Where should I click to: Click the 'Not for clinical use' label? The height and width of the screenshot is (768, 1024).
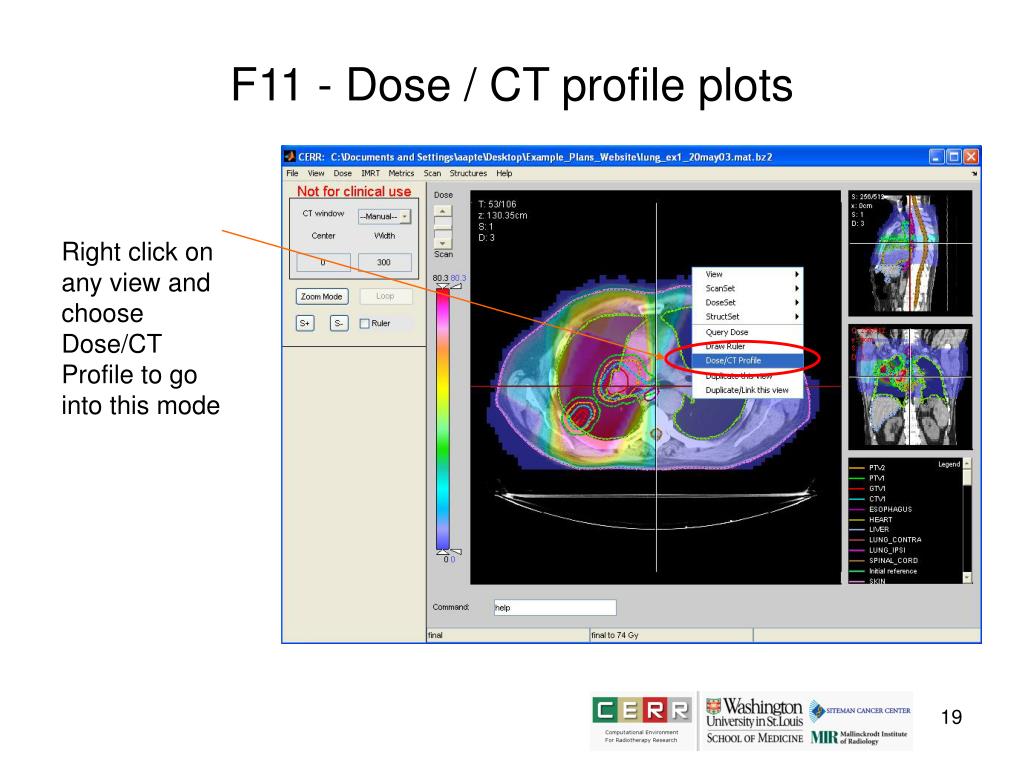click(354, 191)
